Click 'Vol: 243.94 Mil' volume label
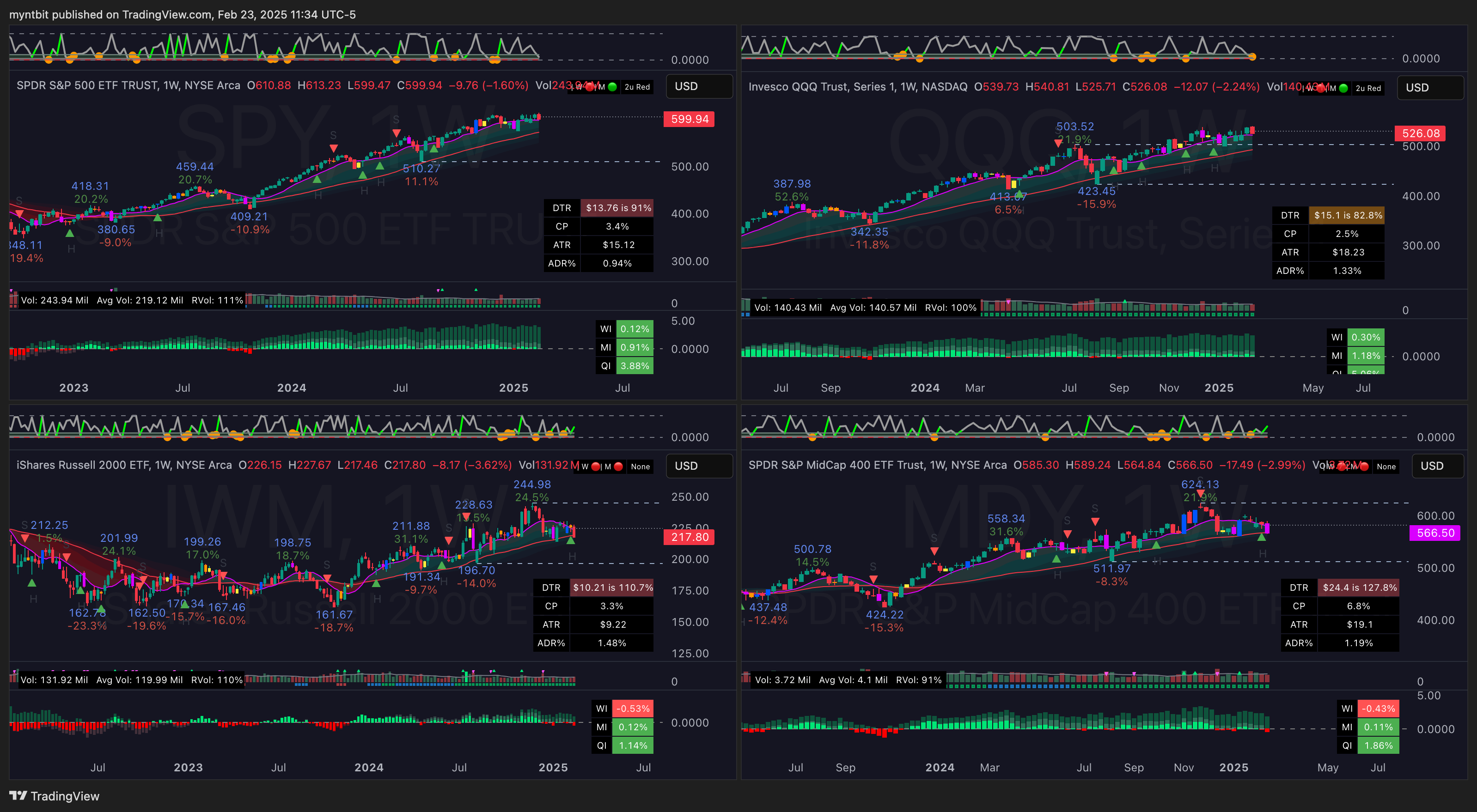Viewport: 1477px width, 812px height. tap(55, 300)
